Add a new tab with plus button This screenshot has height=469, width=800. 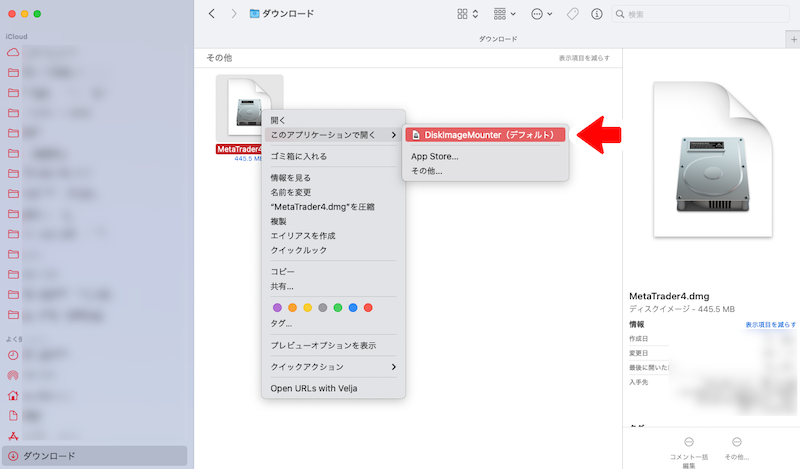(793, 39)
